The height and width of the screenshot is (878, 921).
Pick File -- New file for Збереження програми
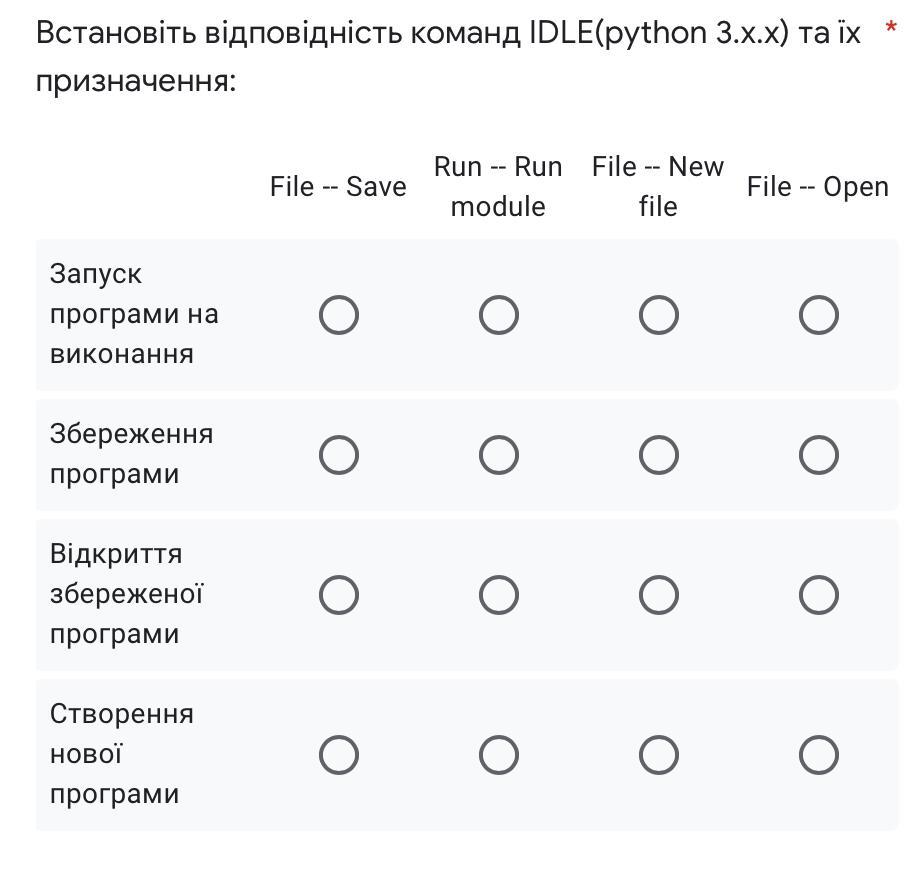pos(658,456)
